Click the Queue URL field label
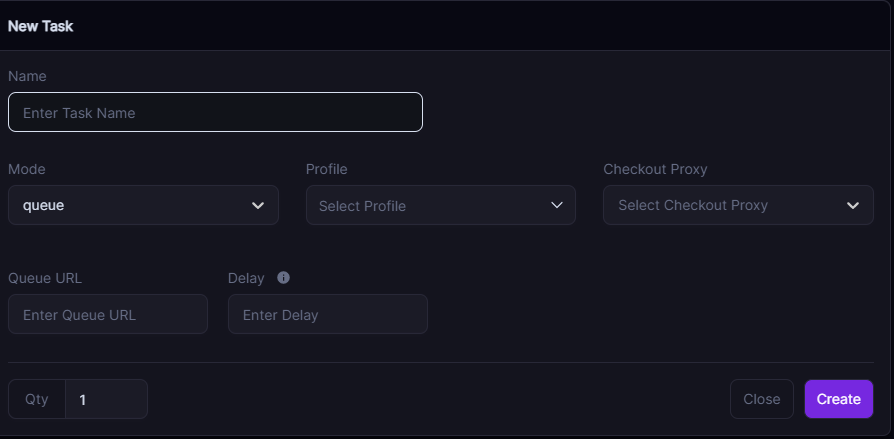This screenshot has width=894, height=439. click(x=45, y=278)
